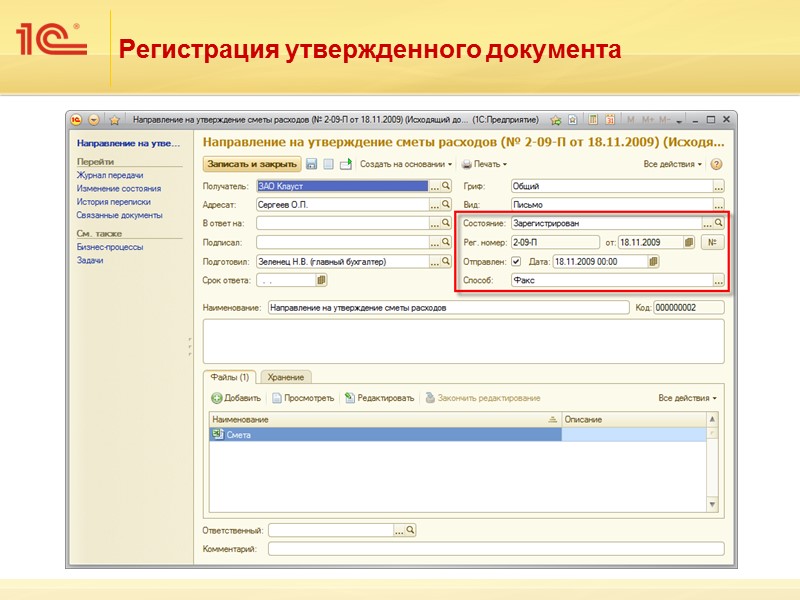Click the 1C round logo icon in title bar

pyautogui.click(x=76, y=120)
